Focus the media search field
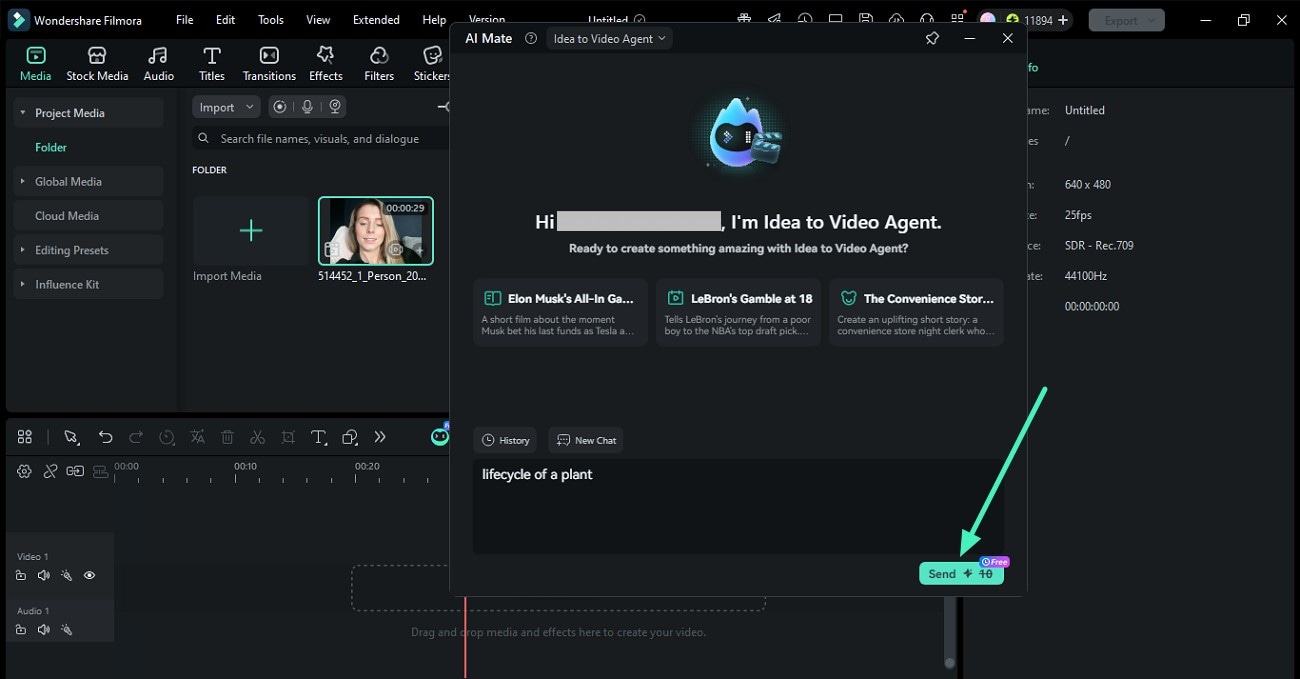 click(320, 139)
